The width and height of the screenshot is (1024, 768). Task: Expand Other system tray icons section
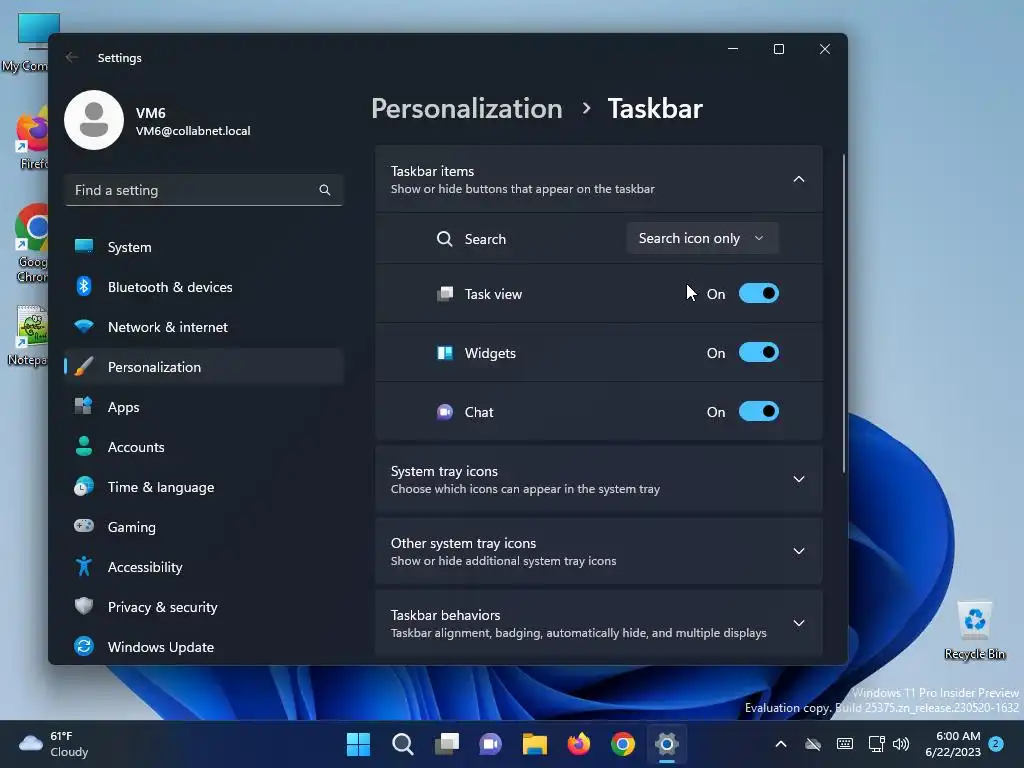(x=599, y=551)
